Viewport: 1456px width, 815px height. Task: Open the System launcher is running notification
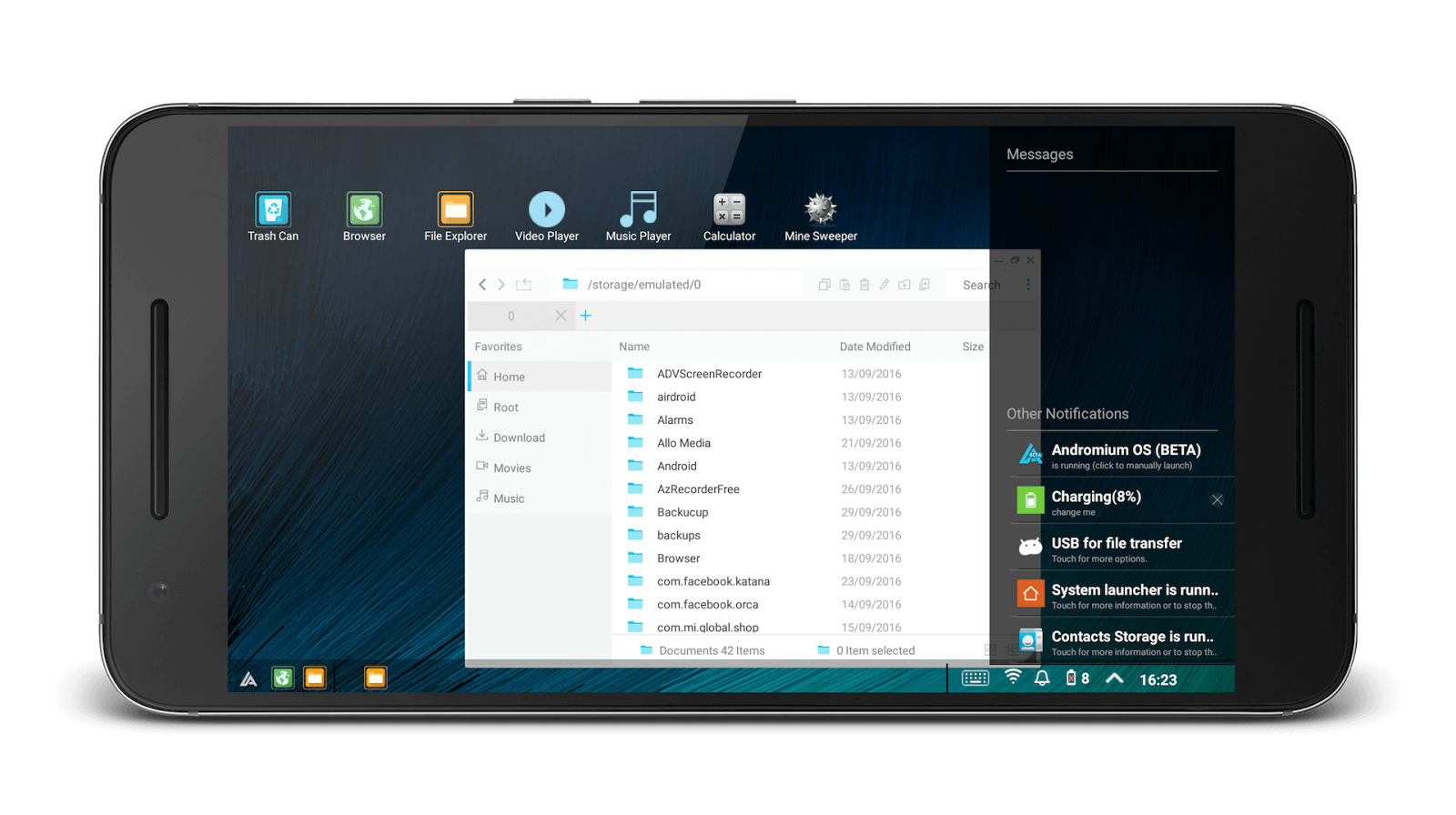pyautogui.click(x=1121, y=595)
